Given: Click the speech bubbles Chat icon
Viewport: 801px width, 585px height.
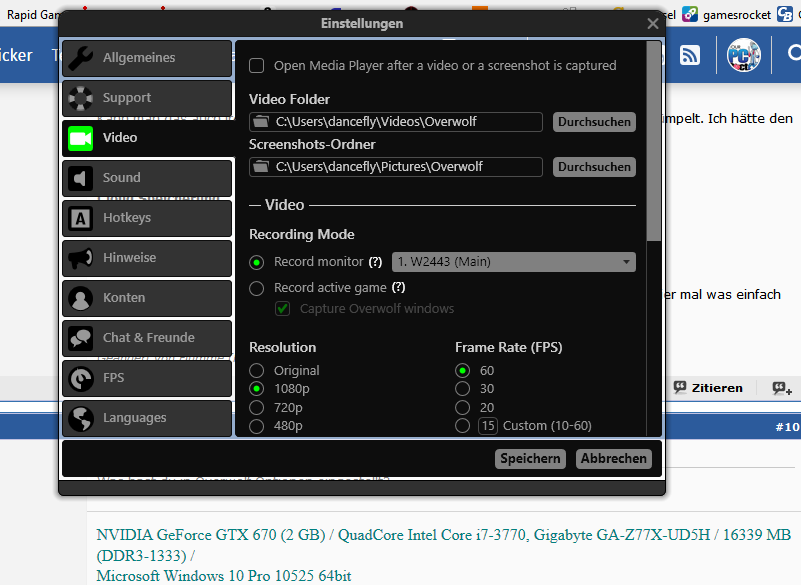Looking at the screenshot, I should pos(81,338).
